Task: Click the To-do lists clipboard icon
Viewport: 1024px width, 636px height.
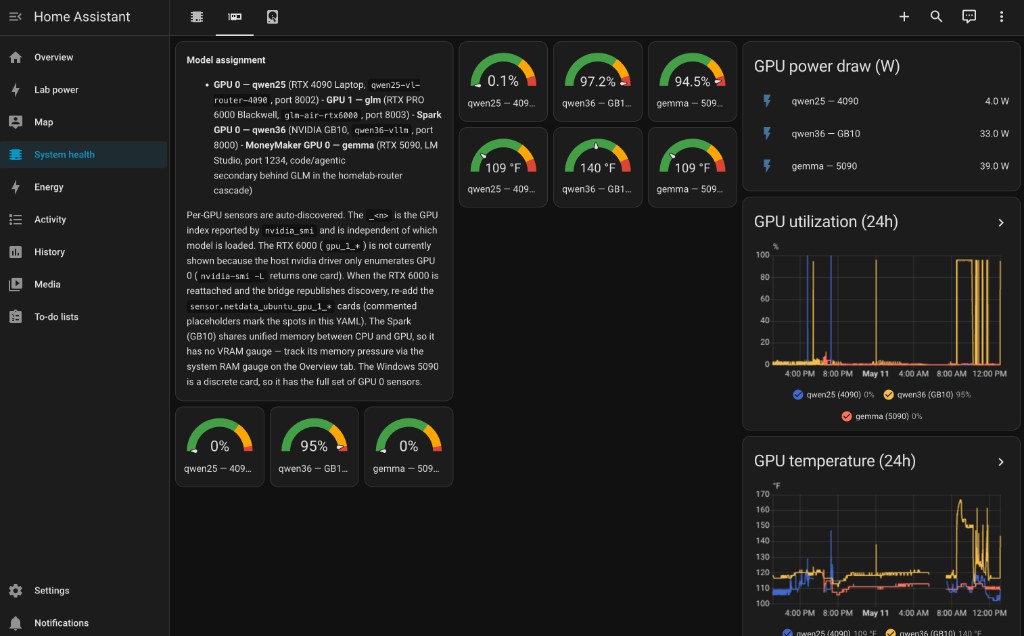Action: pyautogui.click(x=16, y=317)
